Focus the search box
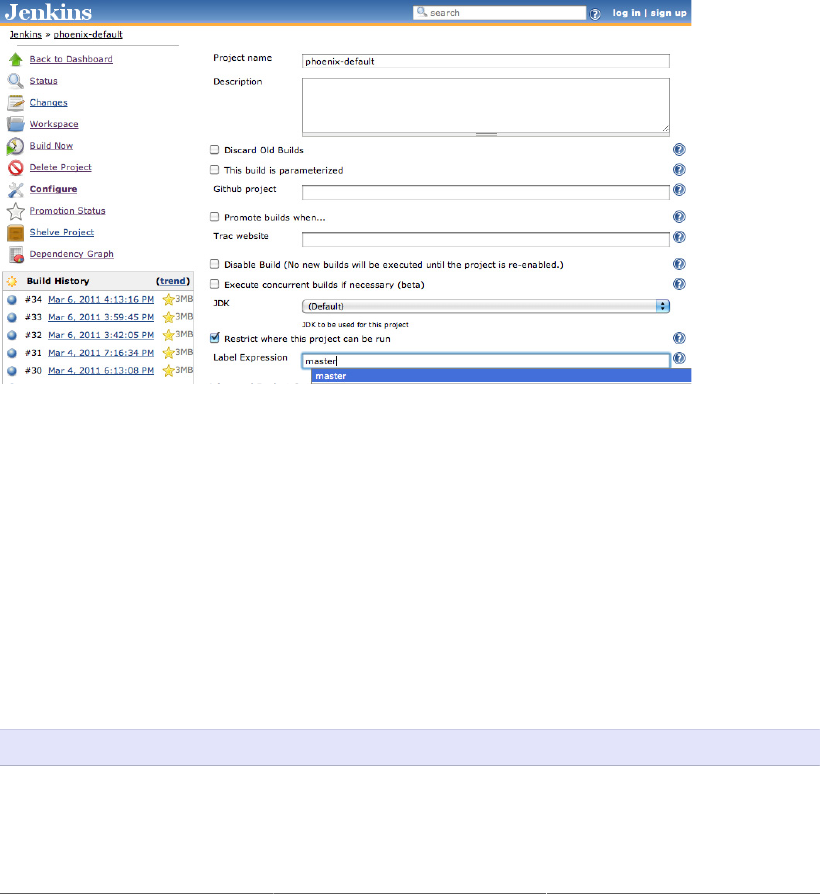The height and width of the screenshot is (894, 820). point(500,13)
